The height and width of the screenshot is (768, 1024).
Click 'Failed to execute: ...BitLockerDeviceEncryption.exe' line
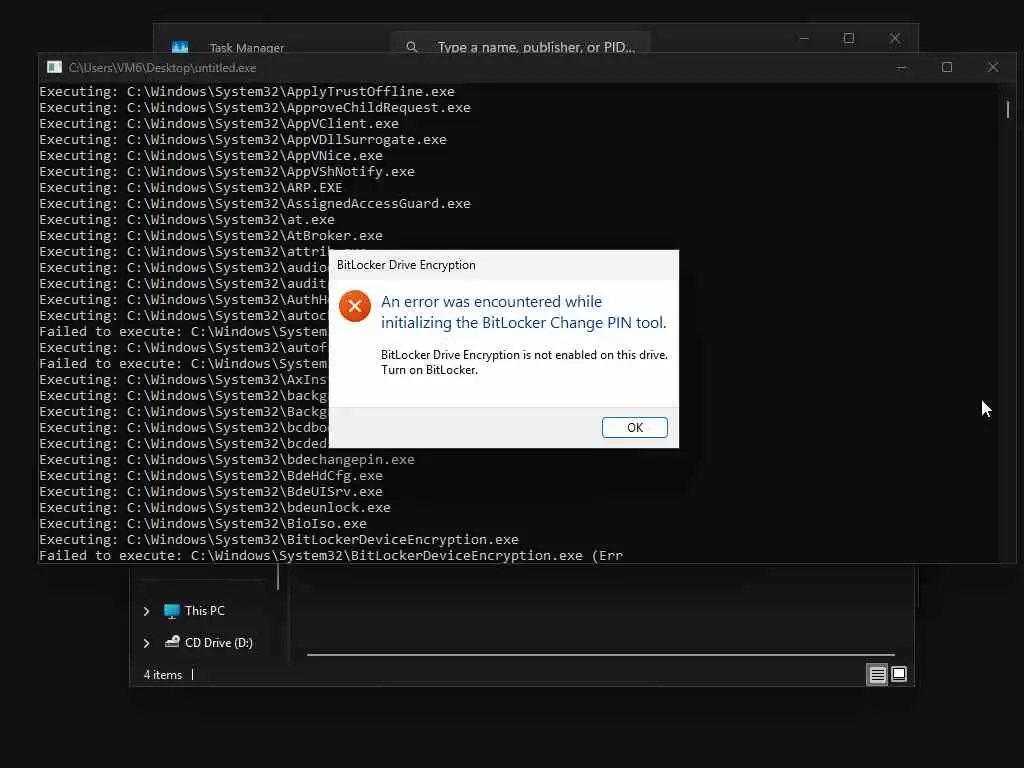click(331, 556)
